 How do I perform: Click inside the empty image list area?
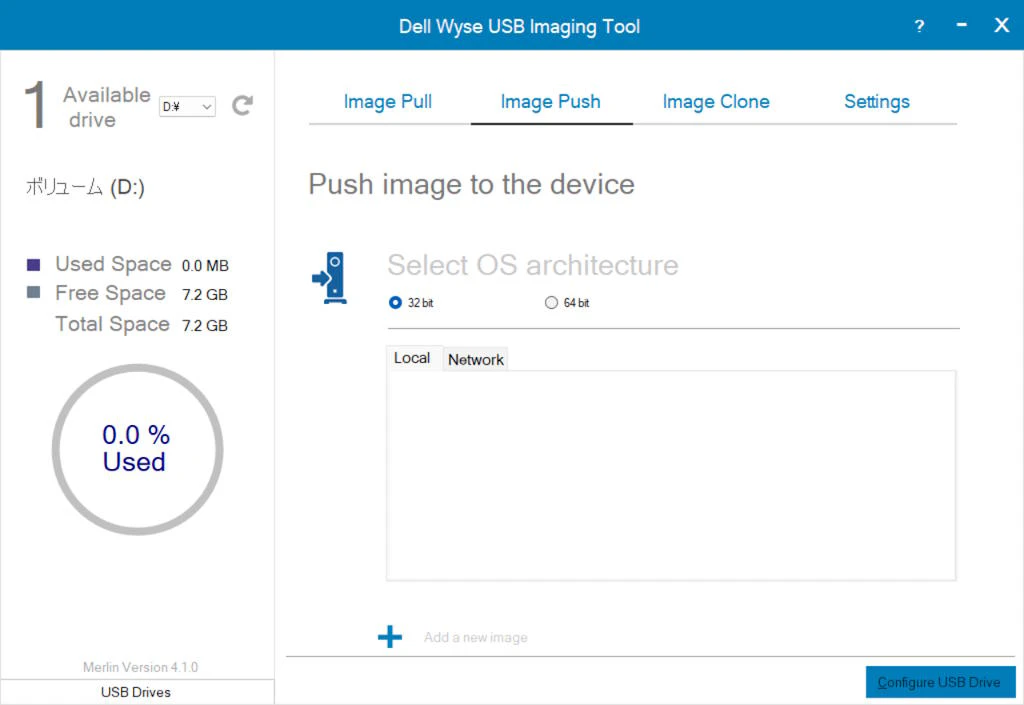670,475
